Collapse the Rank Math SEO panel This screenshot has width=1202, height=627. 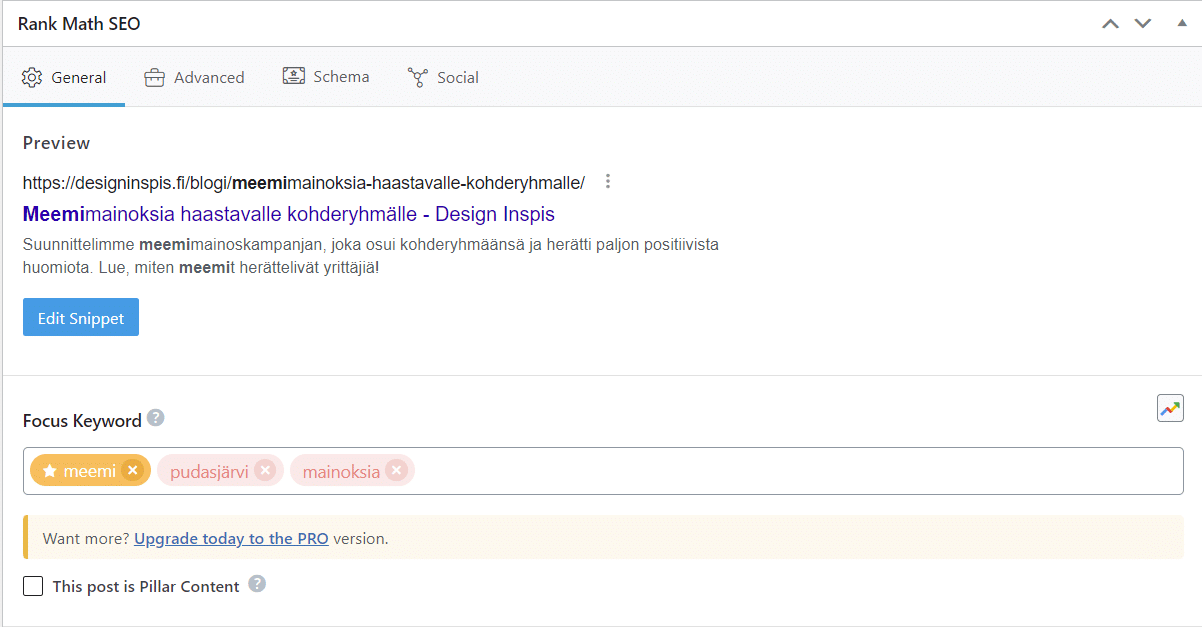(1182, 24)
